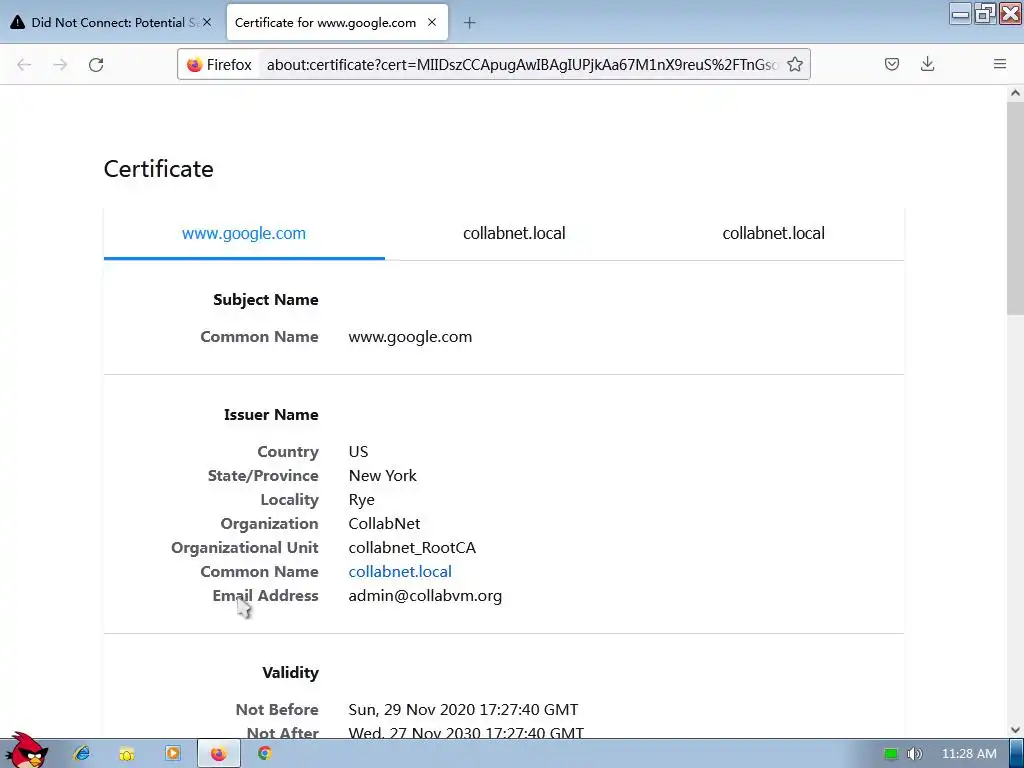1024x768 pixels.
Task: Click the green network tray icon
Action: (x=891, y=754)
